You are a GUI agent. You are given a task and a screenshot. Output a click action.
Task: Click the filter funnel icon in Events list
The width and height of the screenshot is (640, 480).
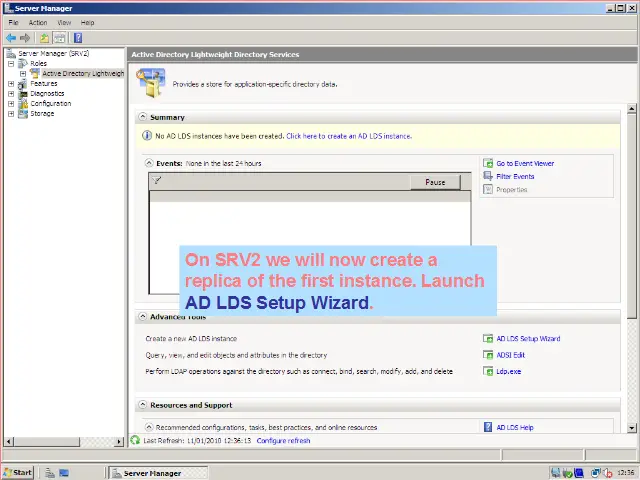click(x=157, y=180)
